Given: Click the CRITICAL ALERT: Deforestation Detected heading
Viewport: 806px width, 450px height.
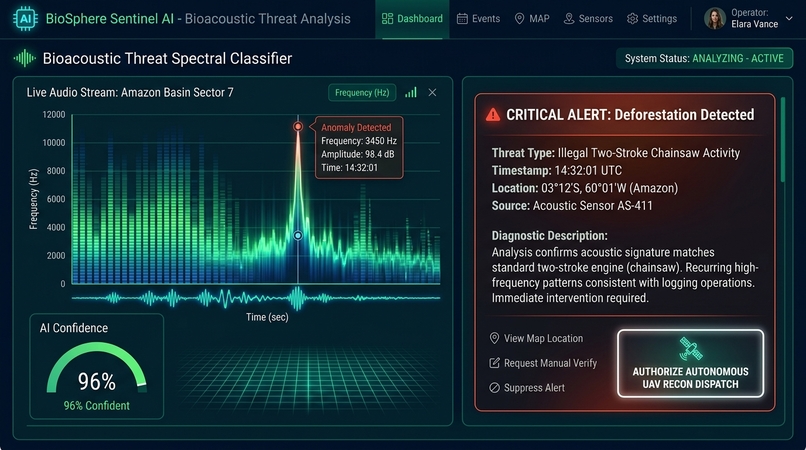Looking at the screenshot, I should [x=630, y=115].
